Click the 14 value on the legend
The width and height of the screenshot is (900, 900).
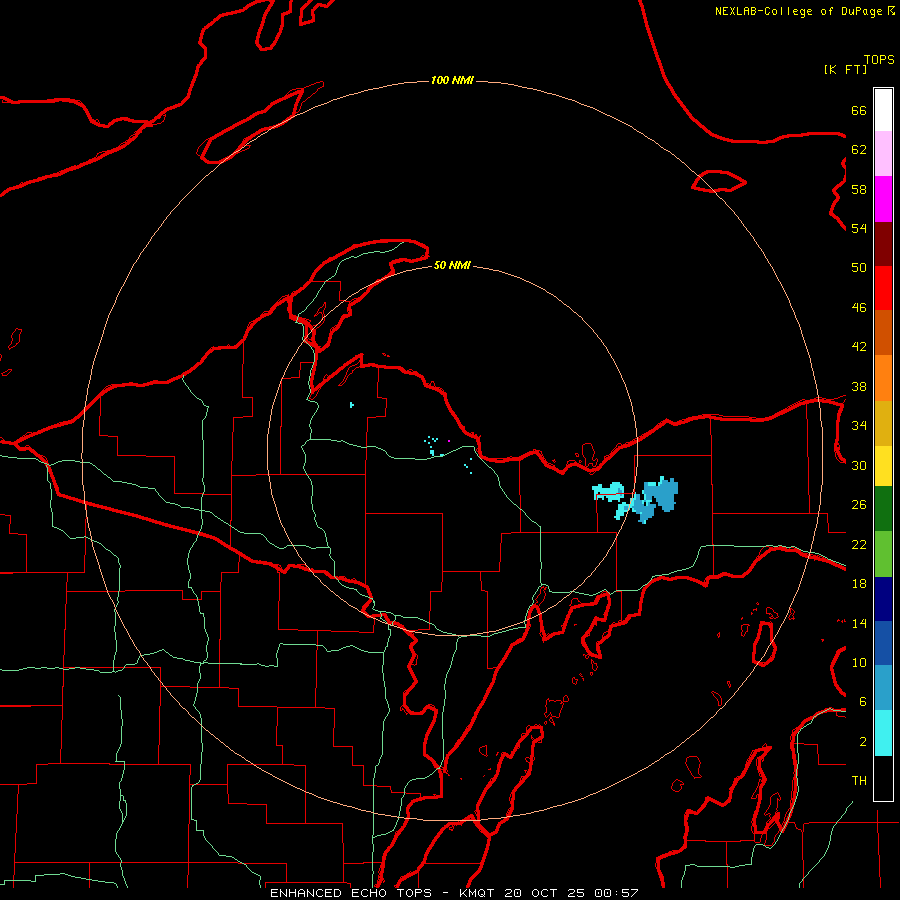click(x=859, y=623)
